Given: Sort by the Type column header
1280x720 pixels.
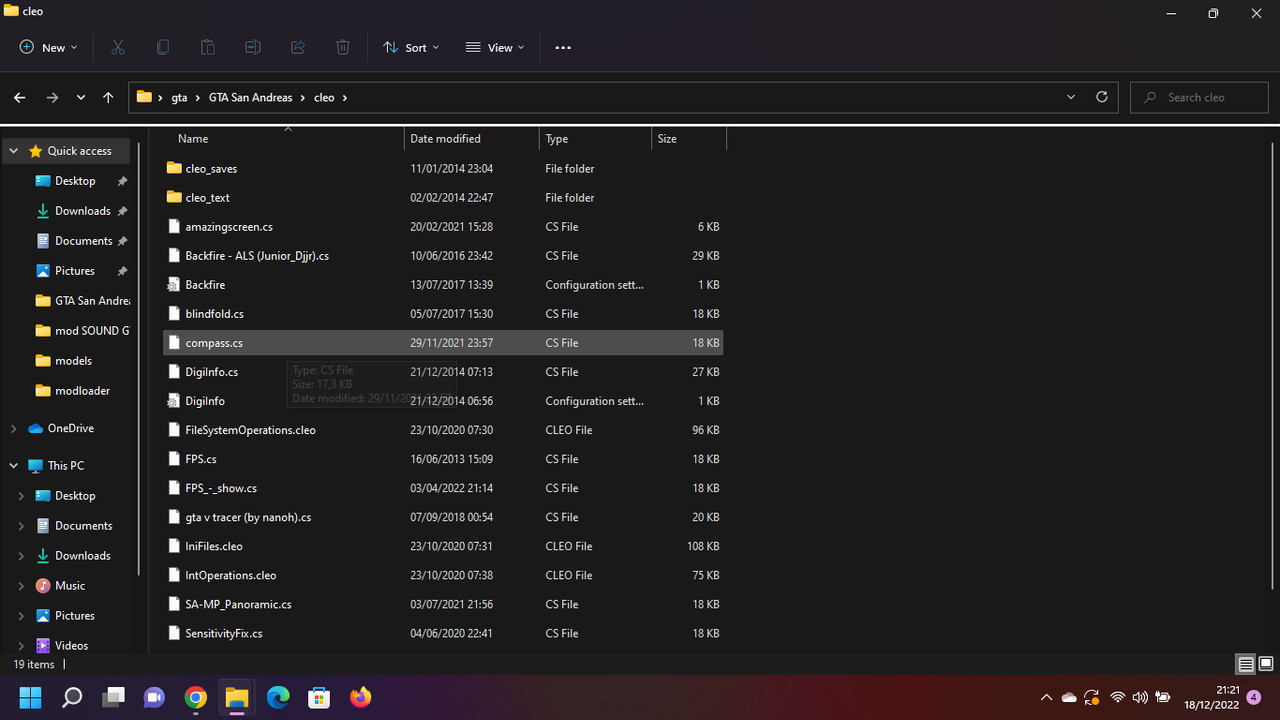Looking at the screenshot, I should point(595,139).
